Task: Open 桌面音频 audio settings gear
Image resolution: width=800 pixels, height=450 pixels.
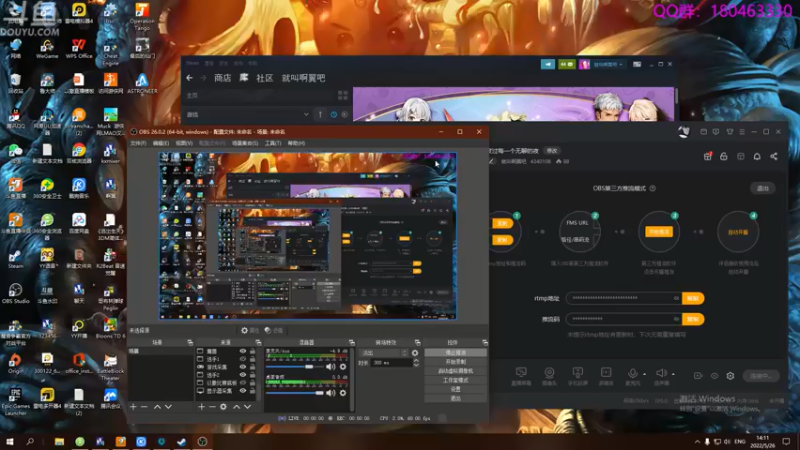Action: point(343,393)
